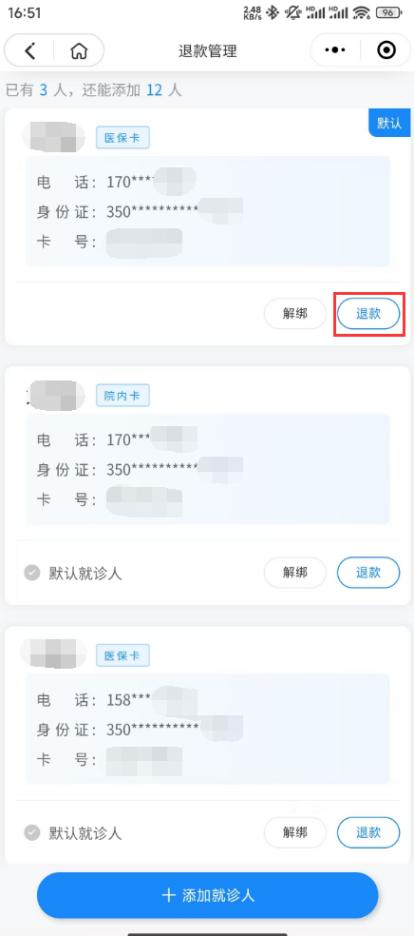This screenshot has height=936, width=414.
Task: Tap the blue 默认 badge
Action: pos(390,123)
